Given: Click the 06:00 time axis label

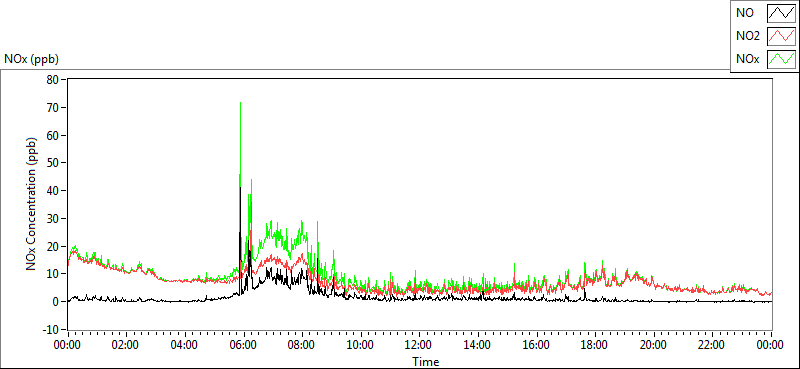Looking at the screenshot, I should point(243,345).
